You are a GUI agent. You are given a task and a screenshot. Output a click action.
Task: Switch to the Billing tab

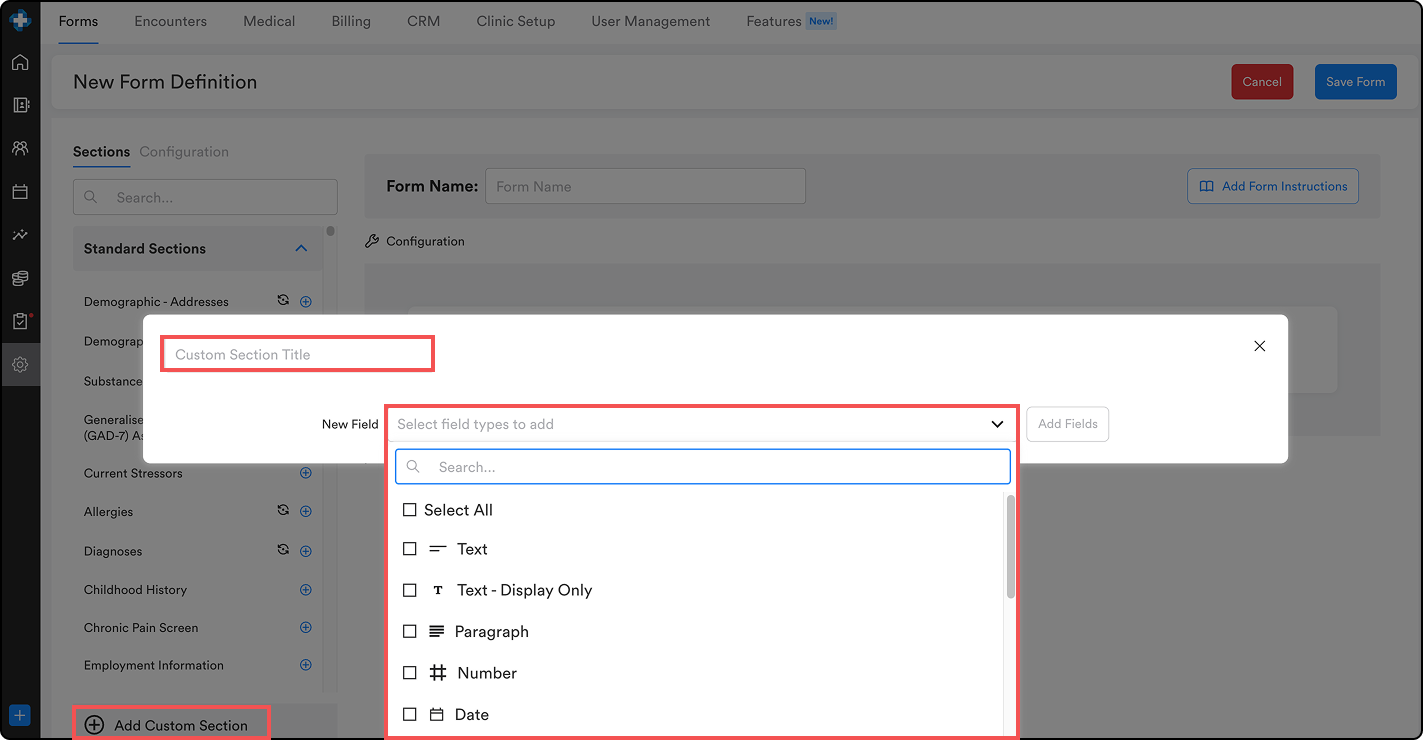351,21
